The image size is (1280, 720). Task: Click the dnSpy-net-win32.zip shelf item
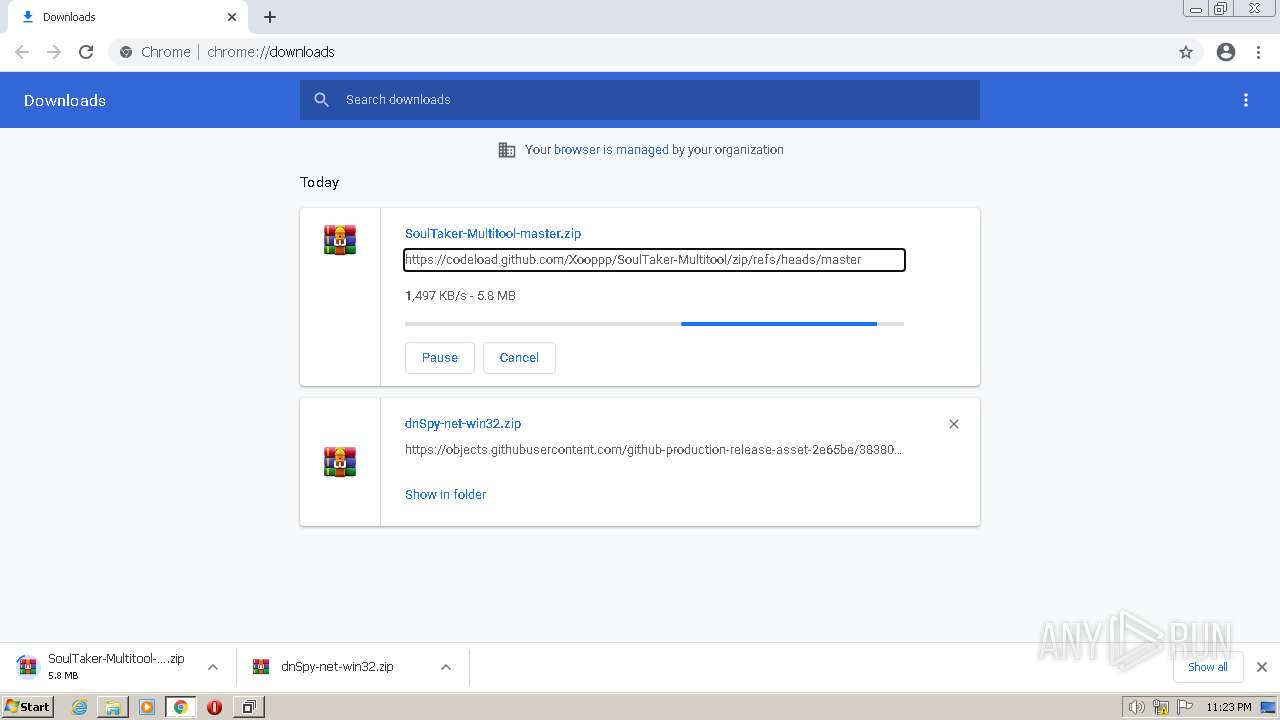pyautogui.click(x=336, y=667)
